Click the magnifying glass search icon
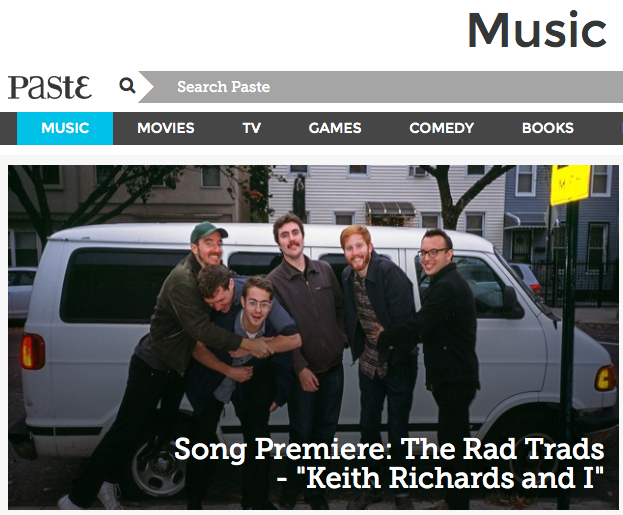623x515 pixels. (127, 85)
